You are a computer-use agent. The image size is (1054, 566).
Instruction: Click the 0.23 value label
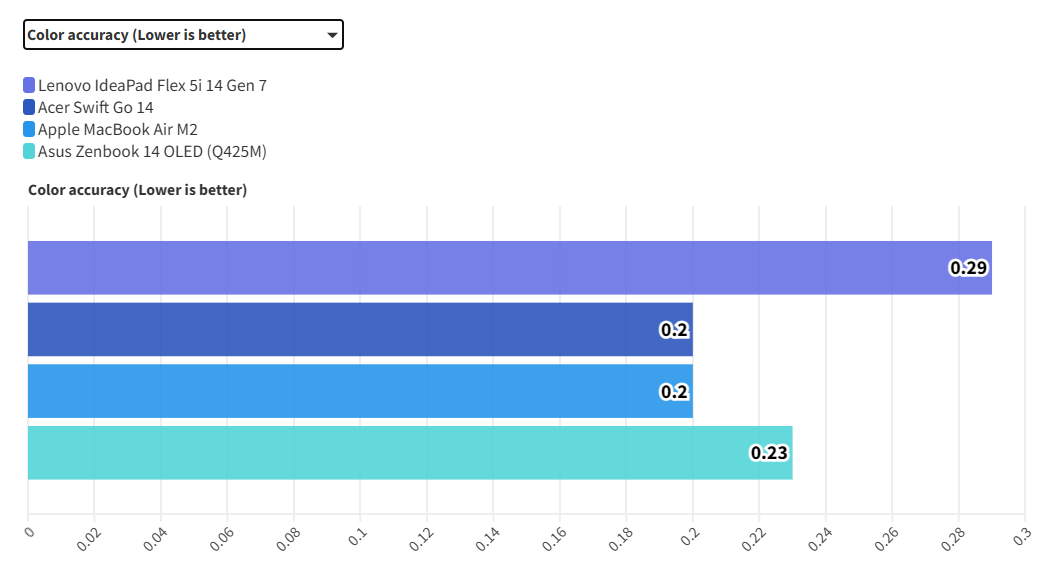(769, 453)
